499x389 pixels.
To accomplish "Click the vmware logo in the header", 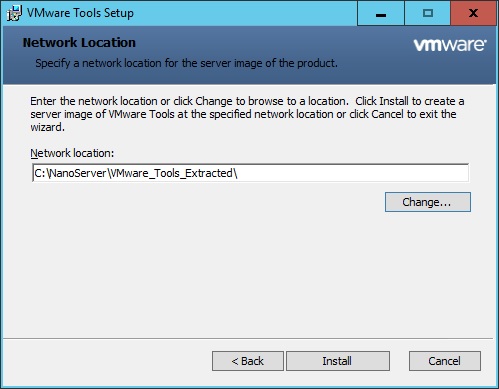I will 450,45.
